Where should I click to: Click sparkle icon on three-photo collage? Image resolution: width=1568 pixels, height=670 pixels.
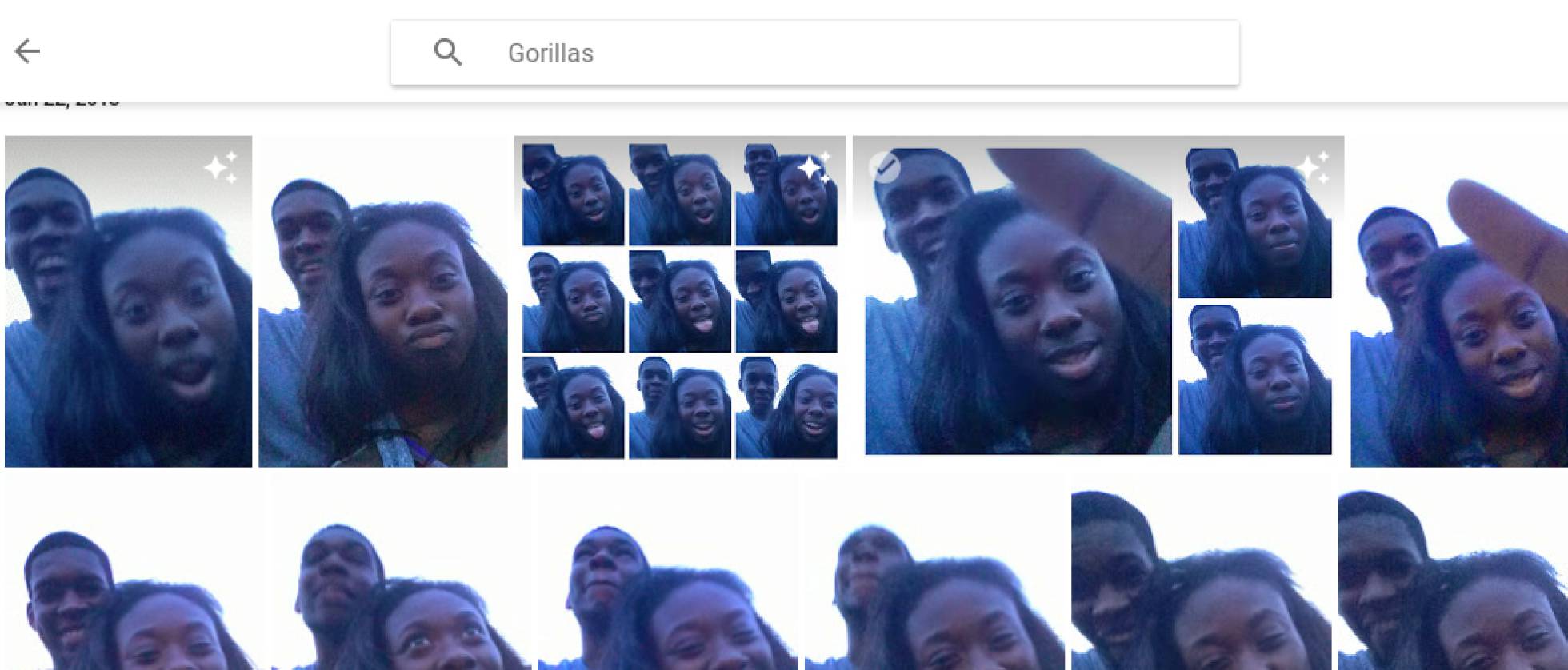pyautogui.click(x=1313, y=167)
